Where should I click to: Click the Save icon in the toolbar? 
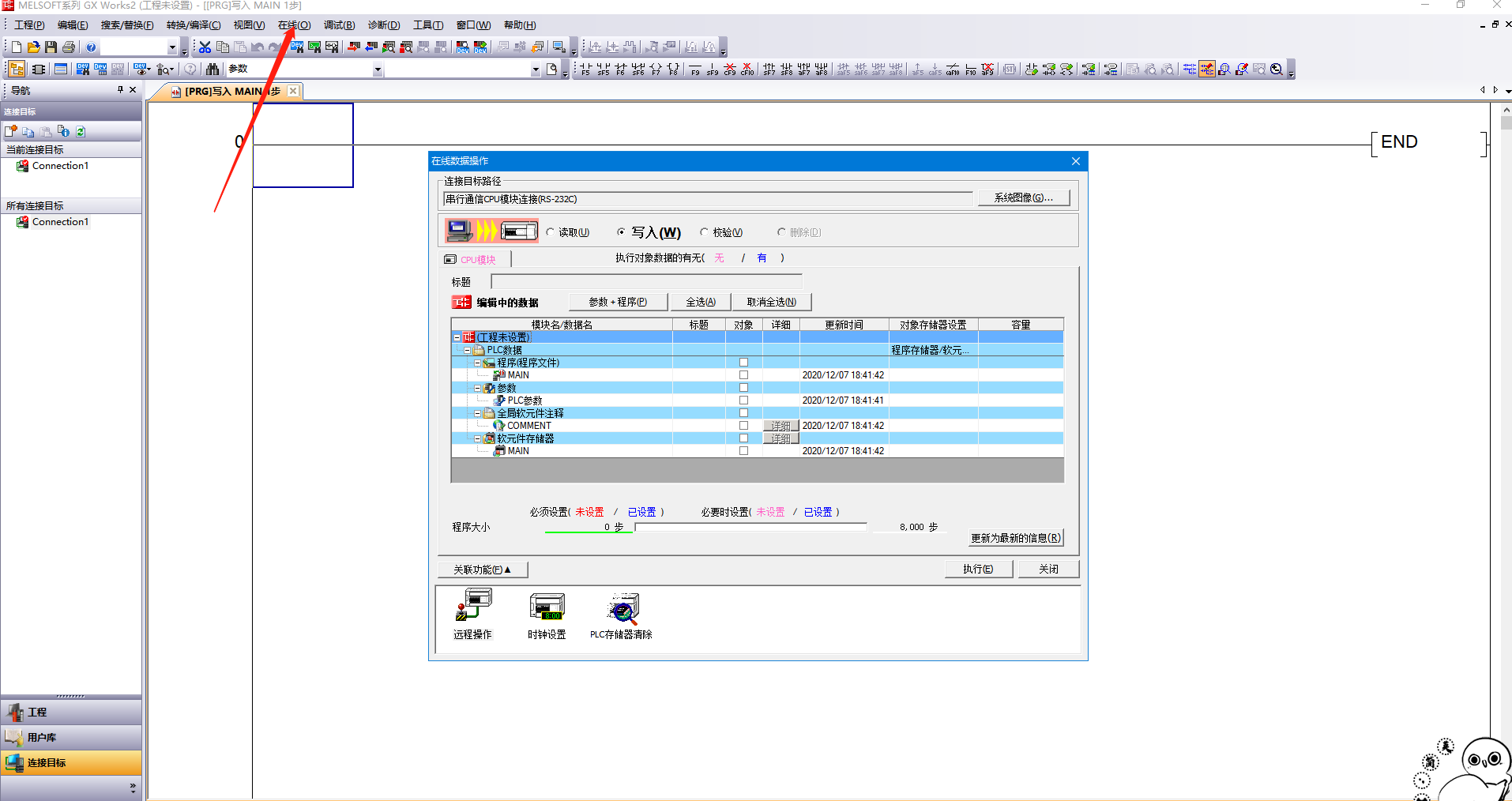pos(51,47)
